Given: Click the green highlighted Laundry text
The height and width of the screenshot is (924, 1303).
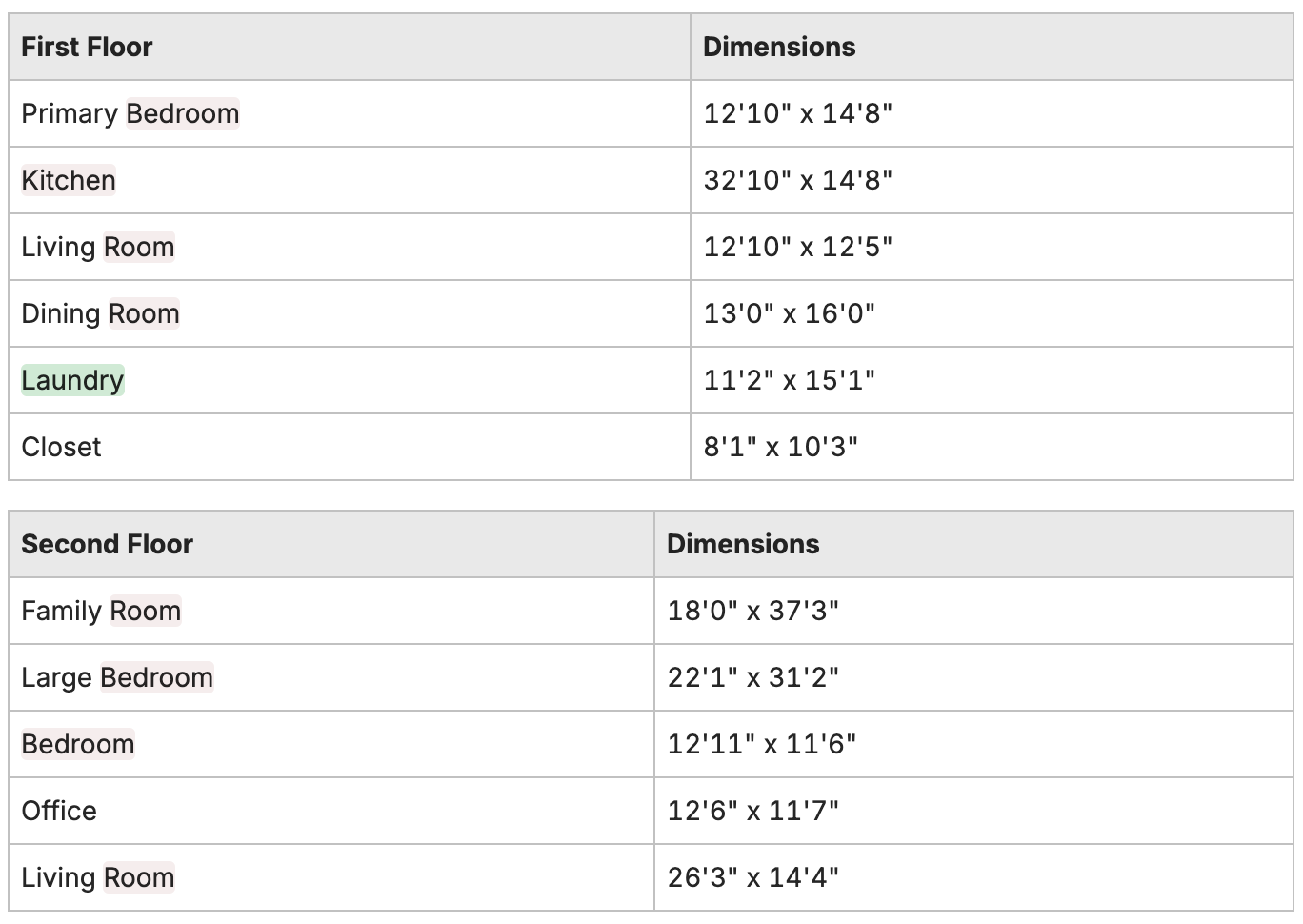Looking at the screenshot, I should (x=72, y=380).
